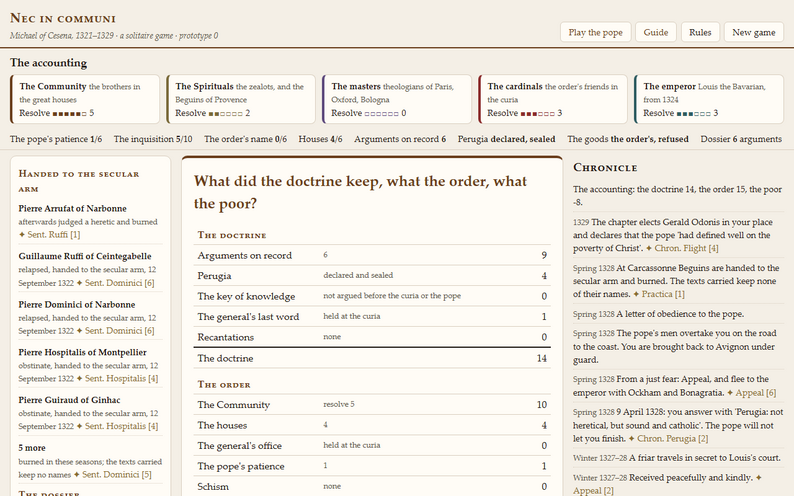Open Sent. Dominici [5] citation link
This screenshot has height=496, width=794.
coord(116,475)
